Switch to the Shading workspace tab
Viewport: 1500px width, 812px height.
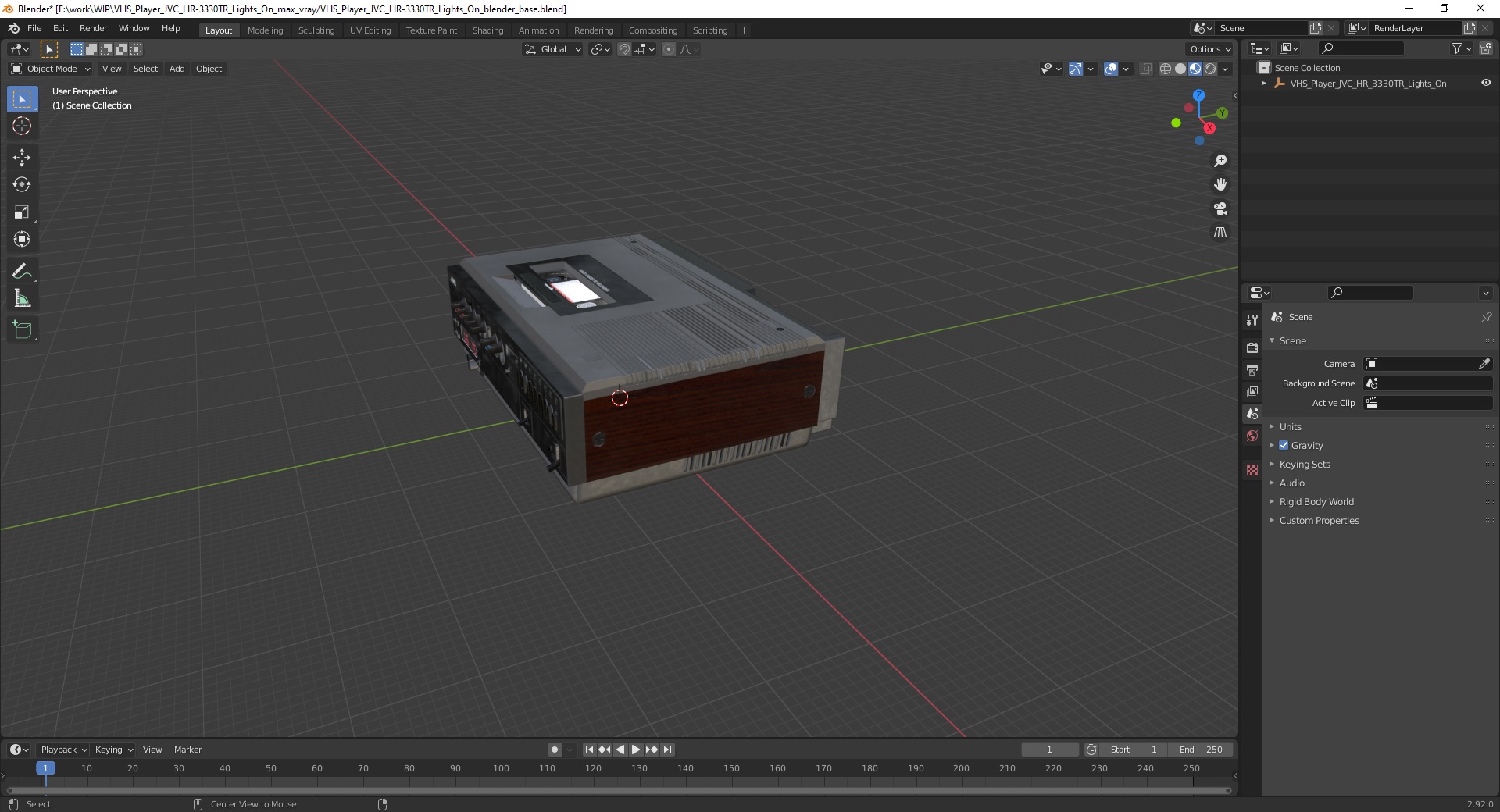point(487,30)
